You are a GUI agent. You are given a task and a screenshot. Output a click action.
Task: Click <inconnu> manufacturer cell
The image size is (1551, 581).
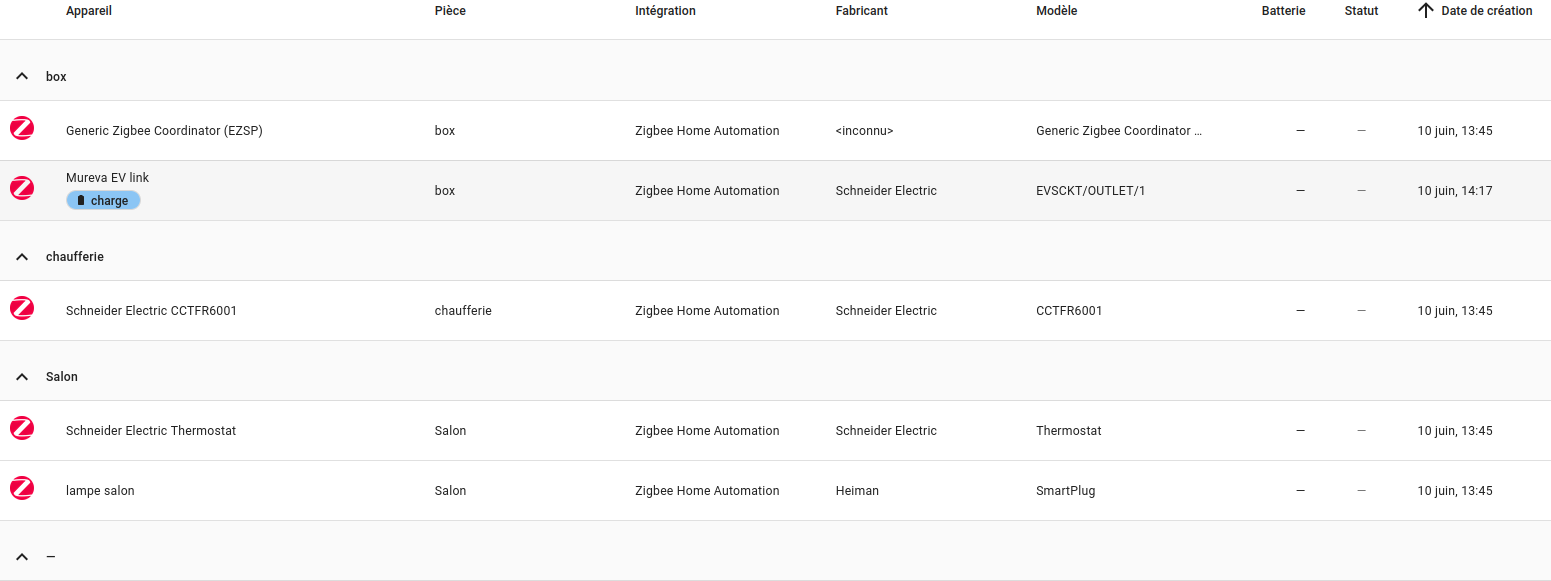click(864, 131)
